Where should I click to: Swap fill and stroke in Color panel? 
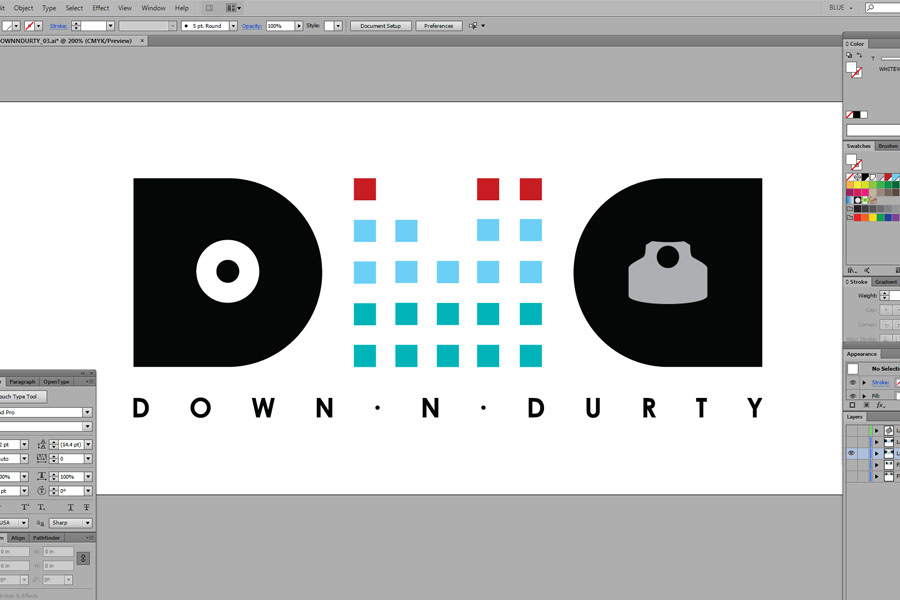click(859, 56)
